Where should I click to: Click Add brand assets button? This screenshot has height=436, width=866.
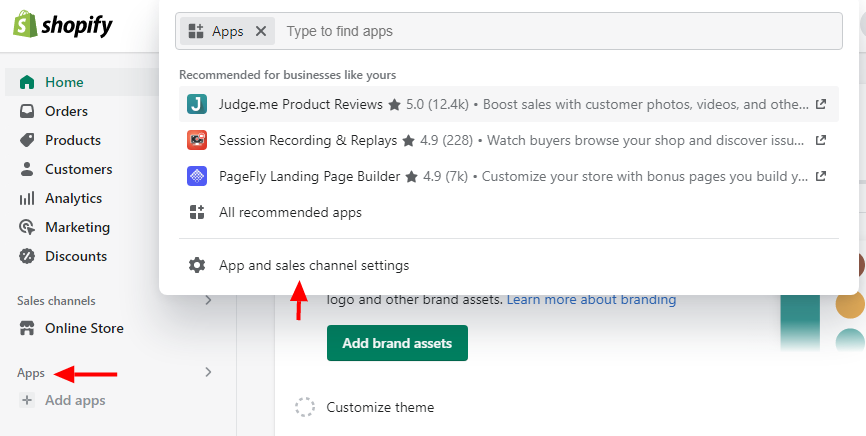397,343
